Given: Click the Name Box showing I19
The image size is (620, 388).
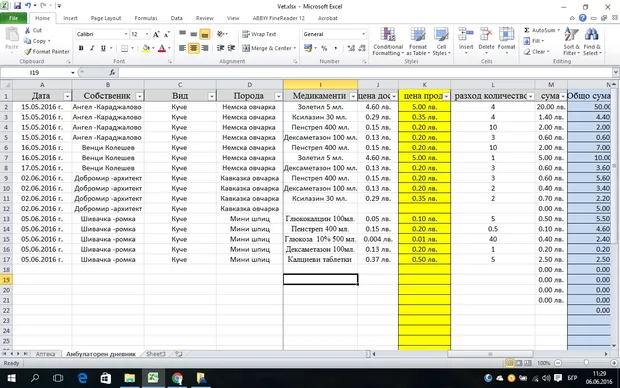Looking at the screenshot, I should click(36, 72).
